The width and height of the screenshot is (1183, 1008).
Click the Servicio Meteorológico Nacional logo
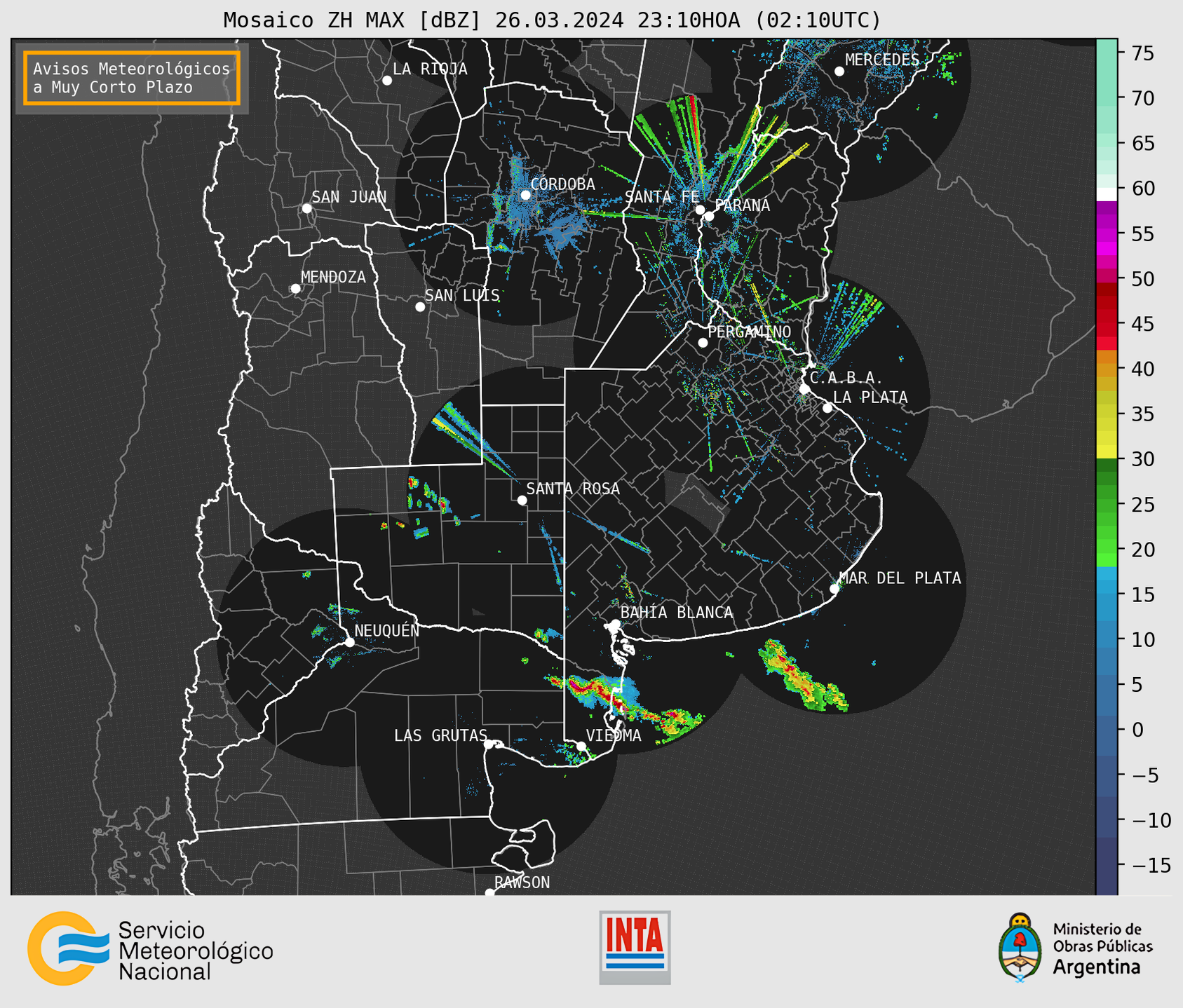tap(150, 948)
